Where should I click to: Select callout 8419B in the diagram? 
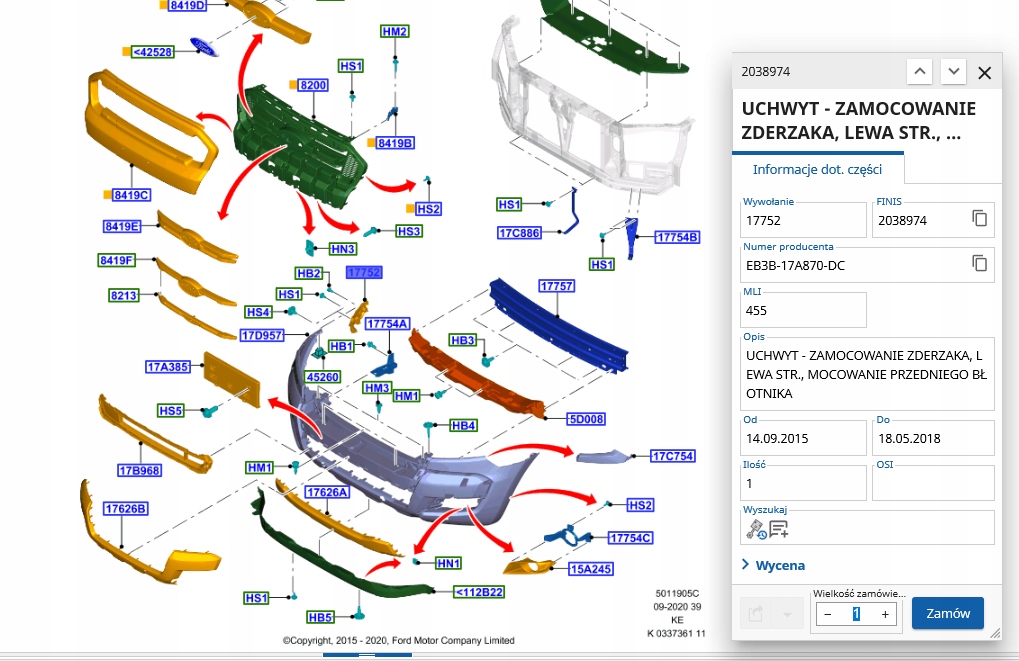click(395, 143)
